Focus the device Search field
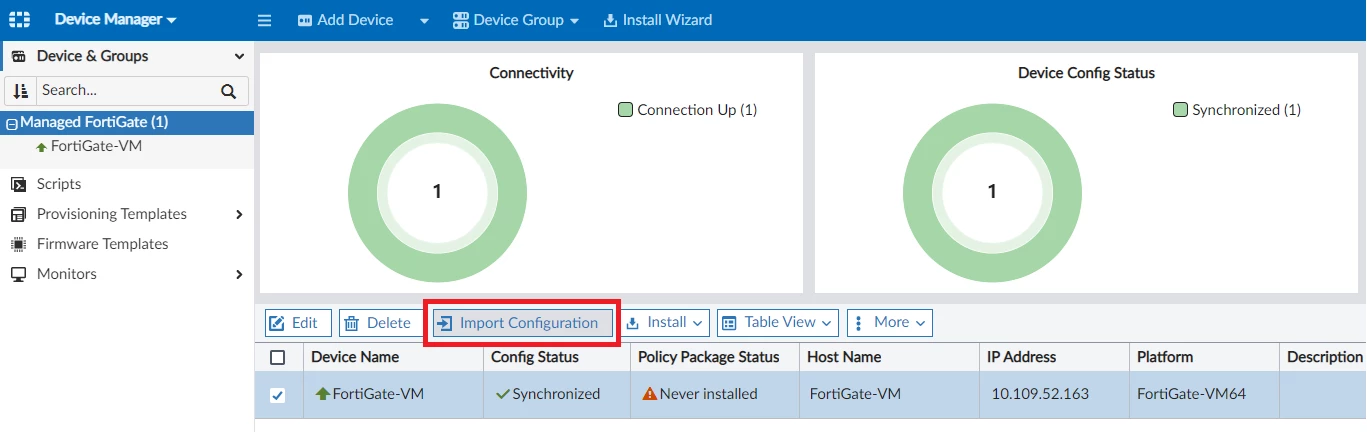Viewport: 1367px width, 432px height. pyautogui.click(x=127, y=90)
